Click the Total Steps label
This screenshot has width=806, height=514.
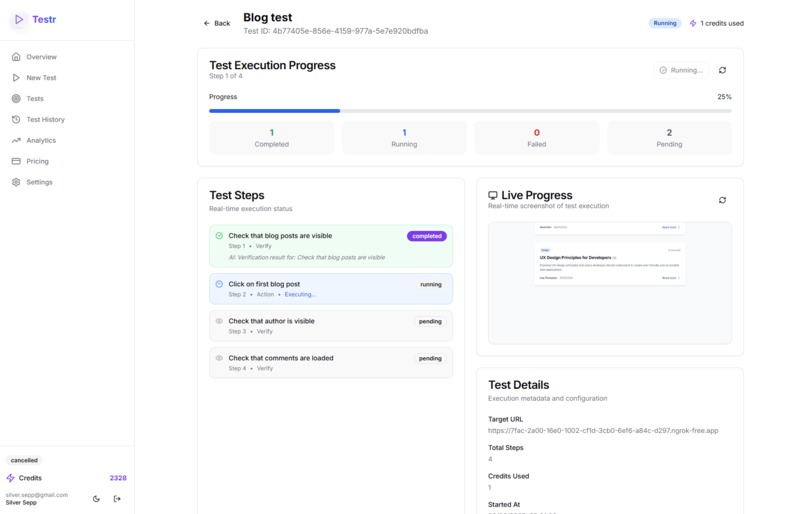(x=506, y=448)
